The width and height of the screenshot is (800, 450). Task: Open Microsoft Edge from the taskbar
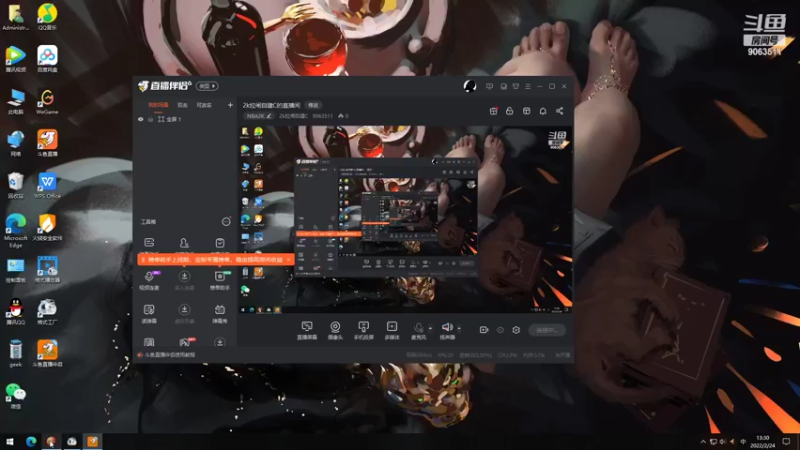click(x=31, y=441)
